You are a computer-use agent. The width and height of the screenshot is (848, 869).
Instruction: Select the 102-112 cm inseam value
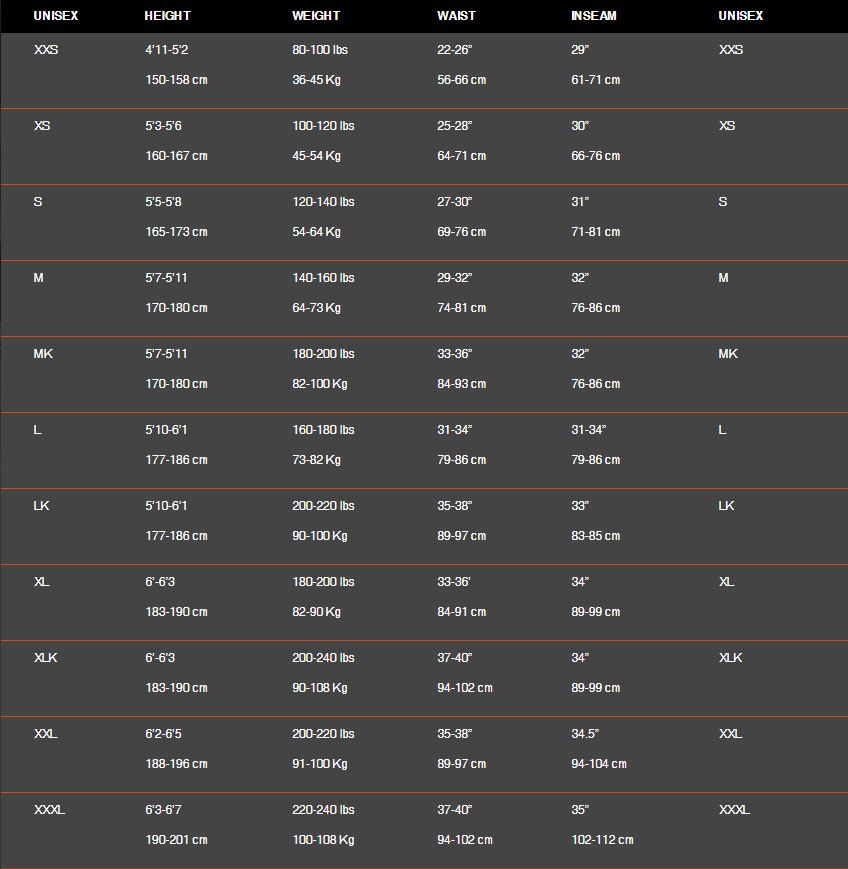(602, 840)
